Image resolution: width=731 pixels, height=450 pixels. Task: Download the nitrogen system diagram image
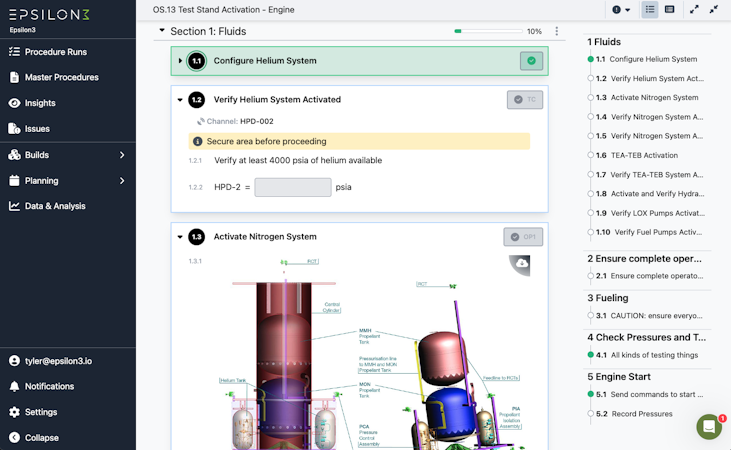click(x=522, y=263)
